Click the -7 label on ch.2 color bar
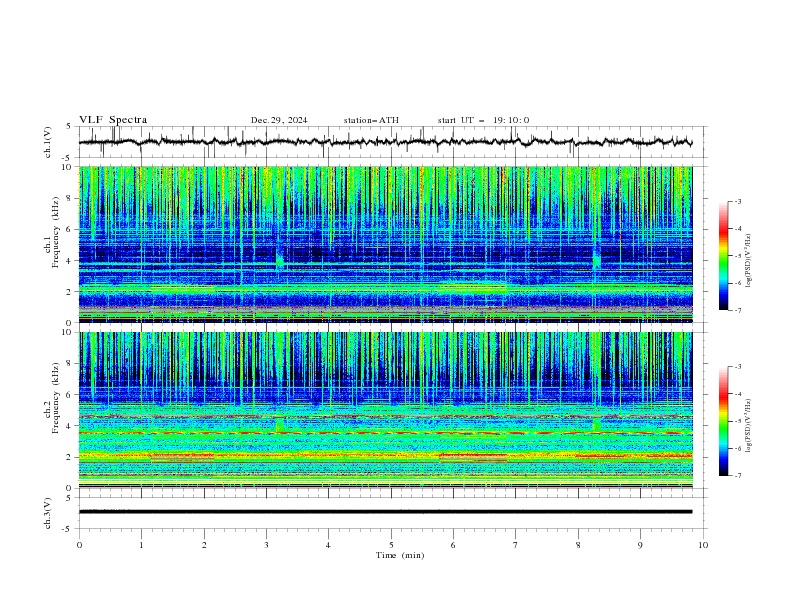Viewport: 792px width, 612px height. click(737, 476)
